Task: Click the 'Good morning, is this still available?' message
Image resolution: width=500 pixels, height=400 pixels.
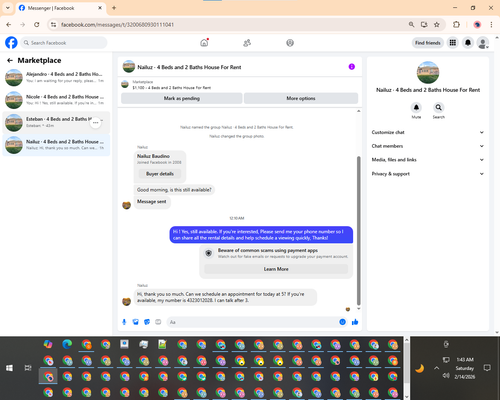Action: point(174,190)
